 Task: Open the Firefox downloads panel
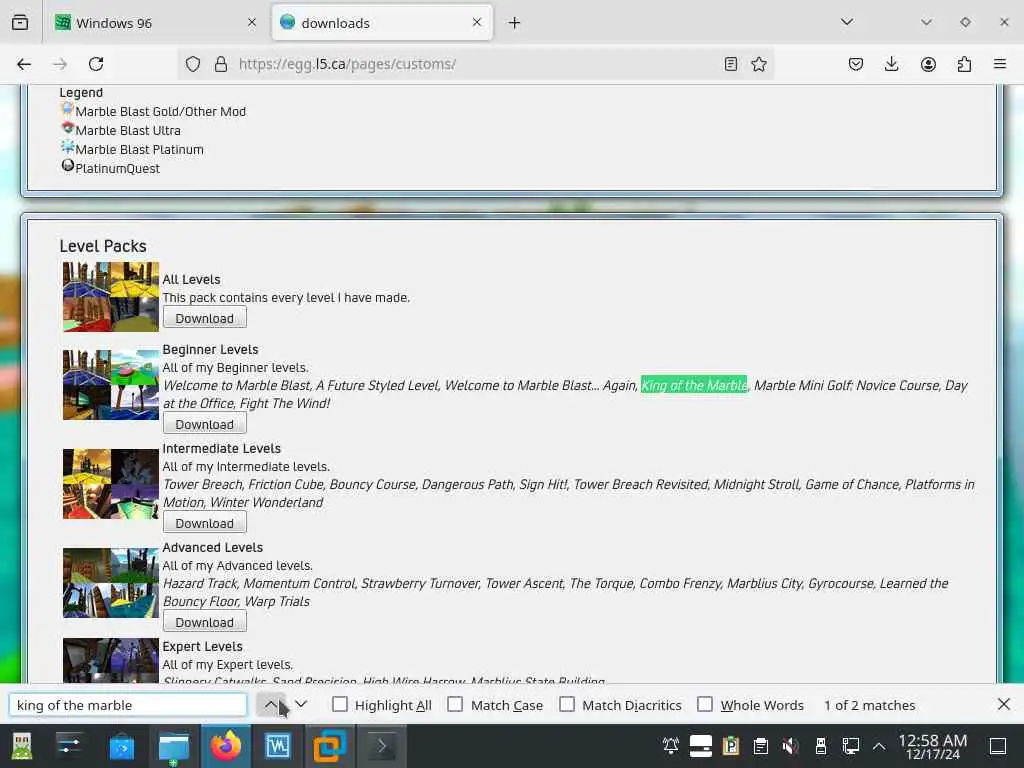tap(891, 64)
